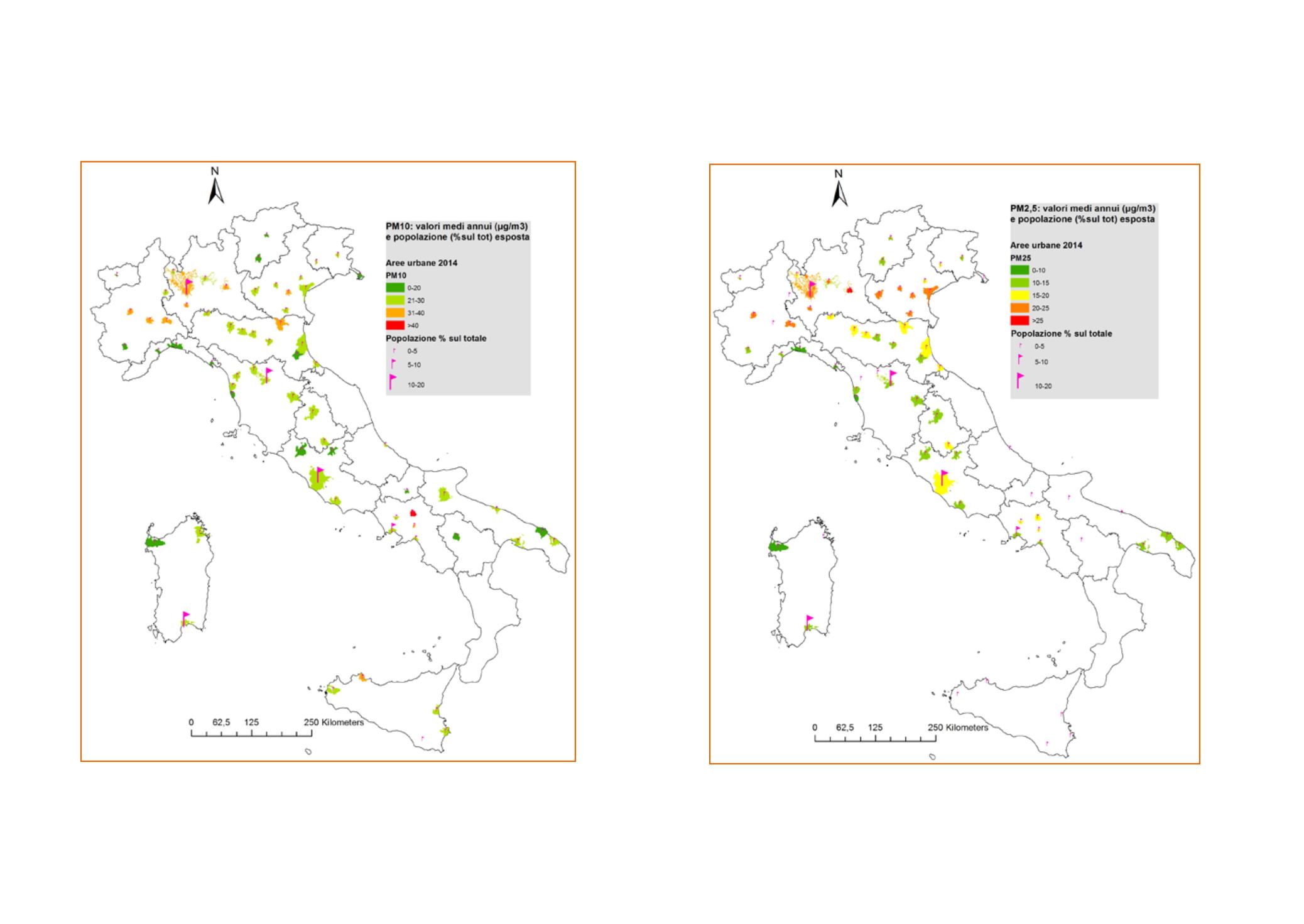Click the 0-5 flag icon in PM10 legend
Viewport: 1304px width, 924px height.
(394, 351)
